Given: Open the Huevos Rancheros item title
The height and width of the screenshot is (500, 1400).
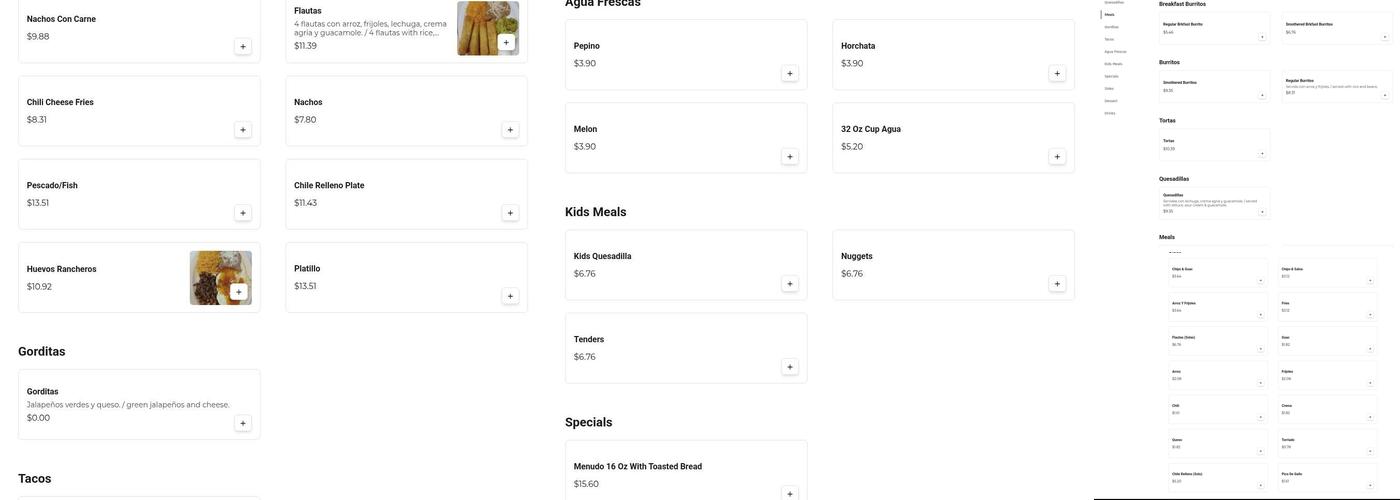Looking at the screenshot, I should pos(62,269).
